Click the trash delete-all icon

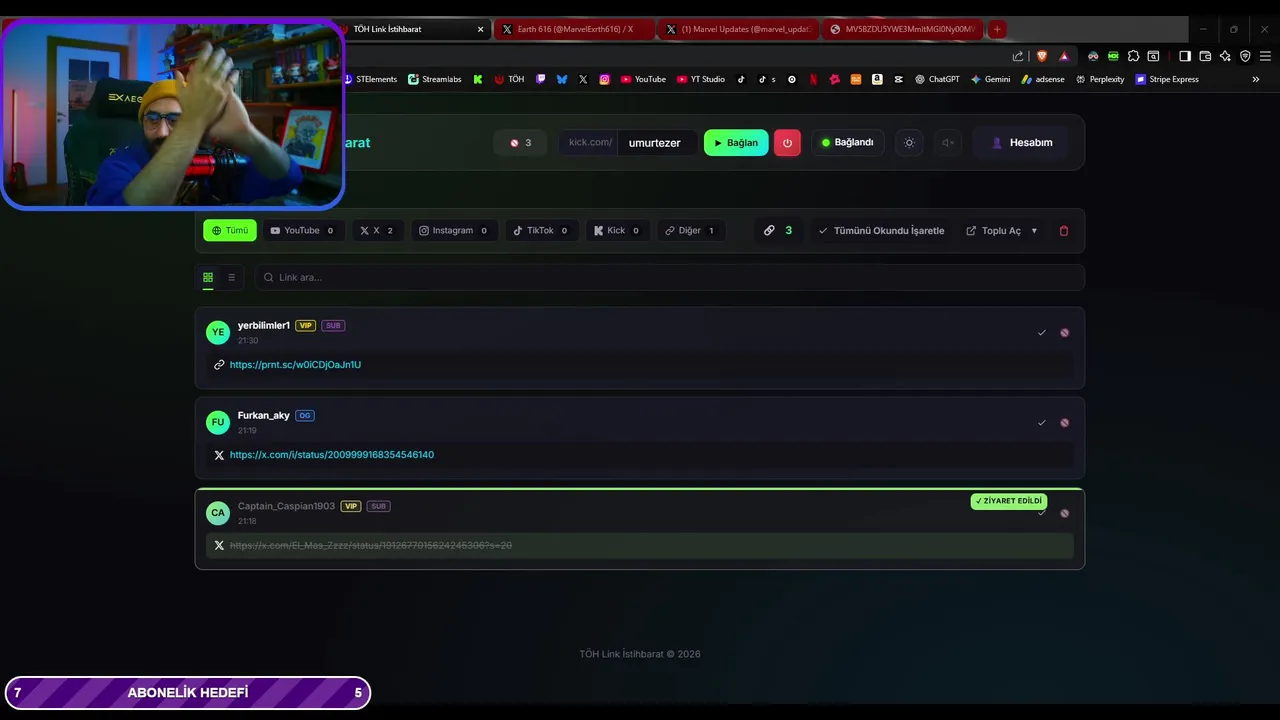click(x=1064, y=231)
